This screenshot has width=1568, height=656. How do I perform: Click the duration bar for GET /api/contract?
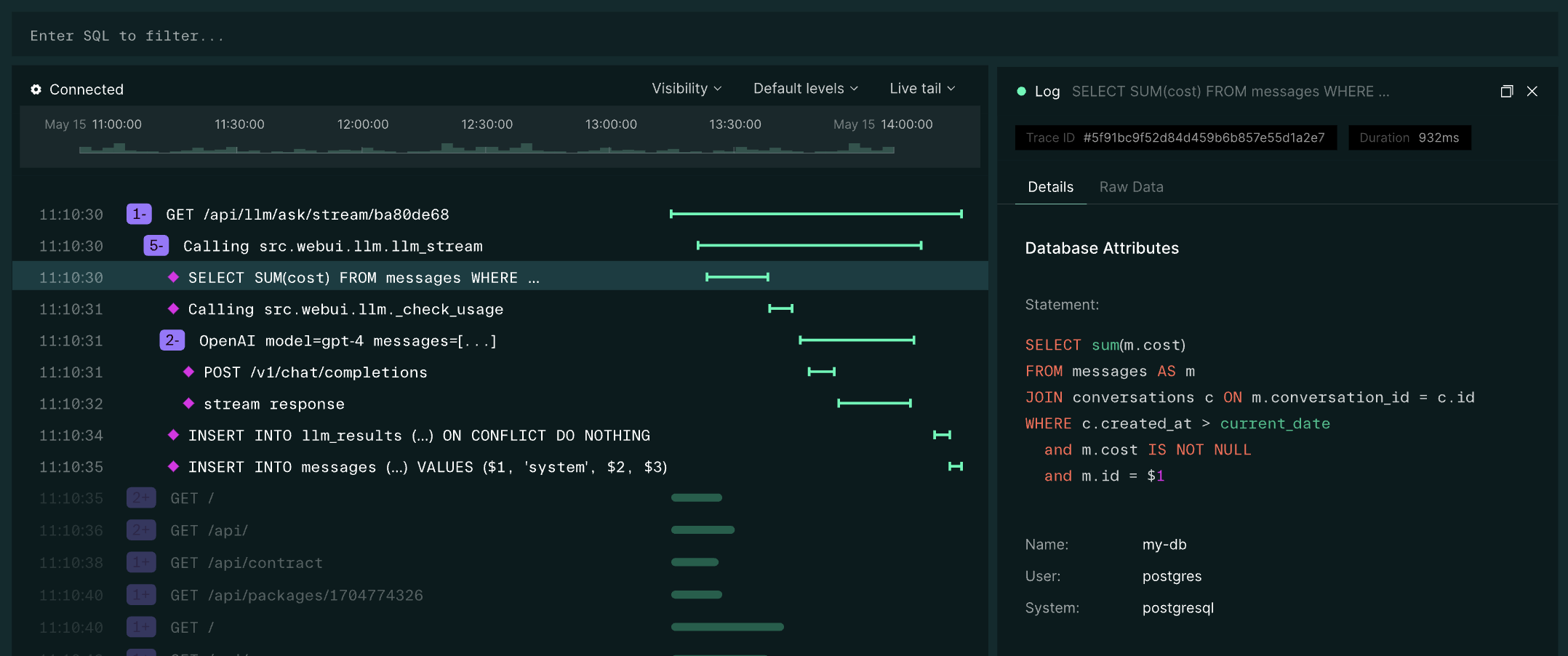tap(695, 562)
